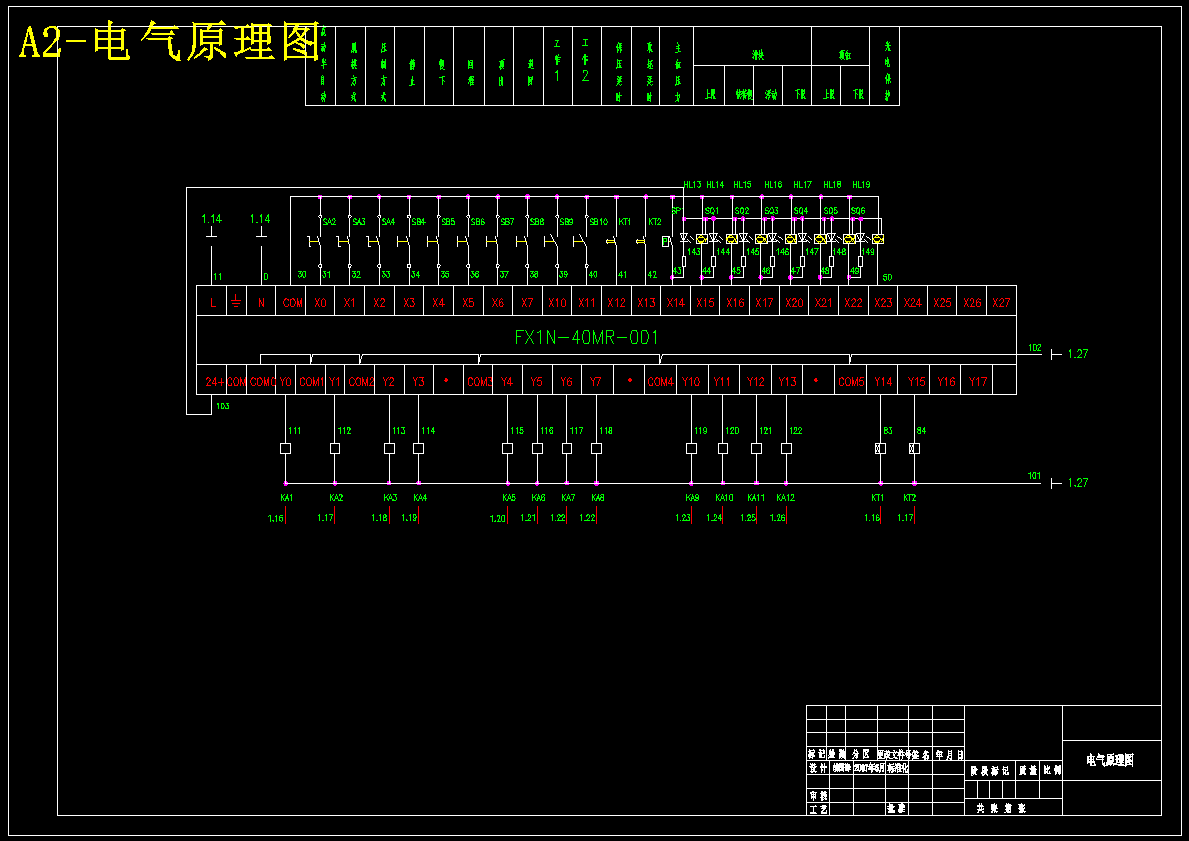Select input terminal X20
Screen dimensions: 1189x841
pos(794,303)
